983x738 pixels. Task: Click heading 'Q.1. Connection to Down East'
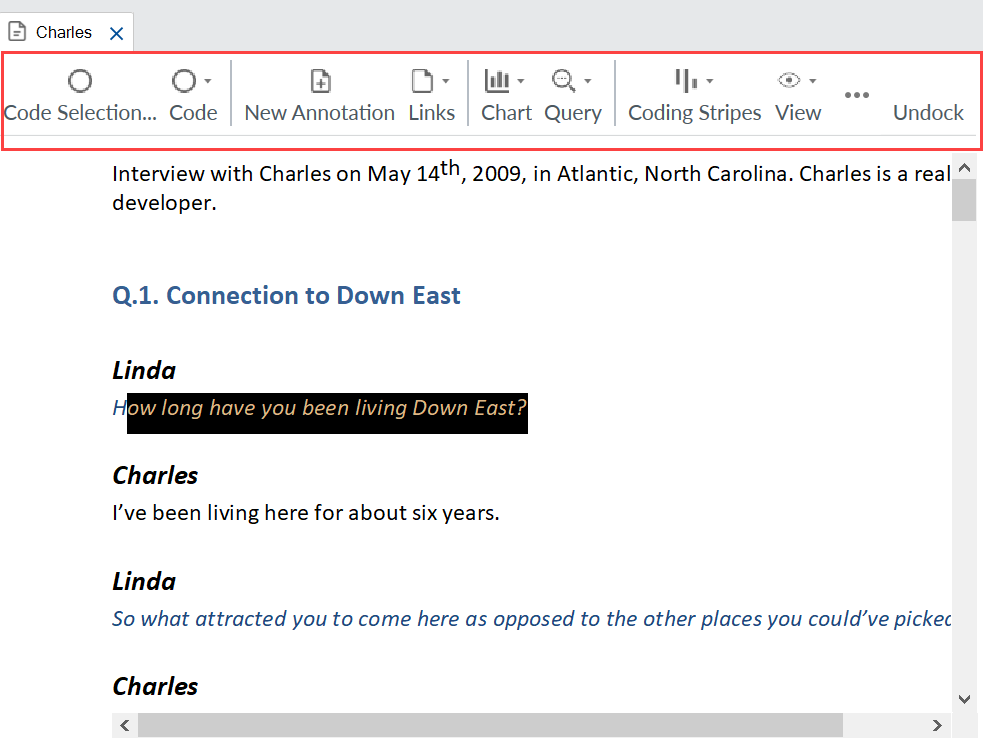(x=286, y=295)
